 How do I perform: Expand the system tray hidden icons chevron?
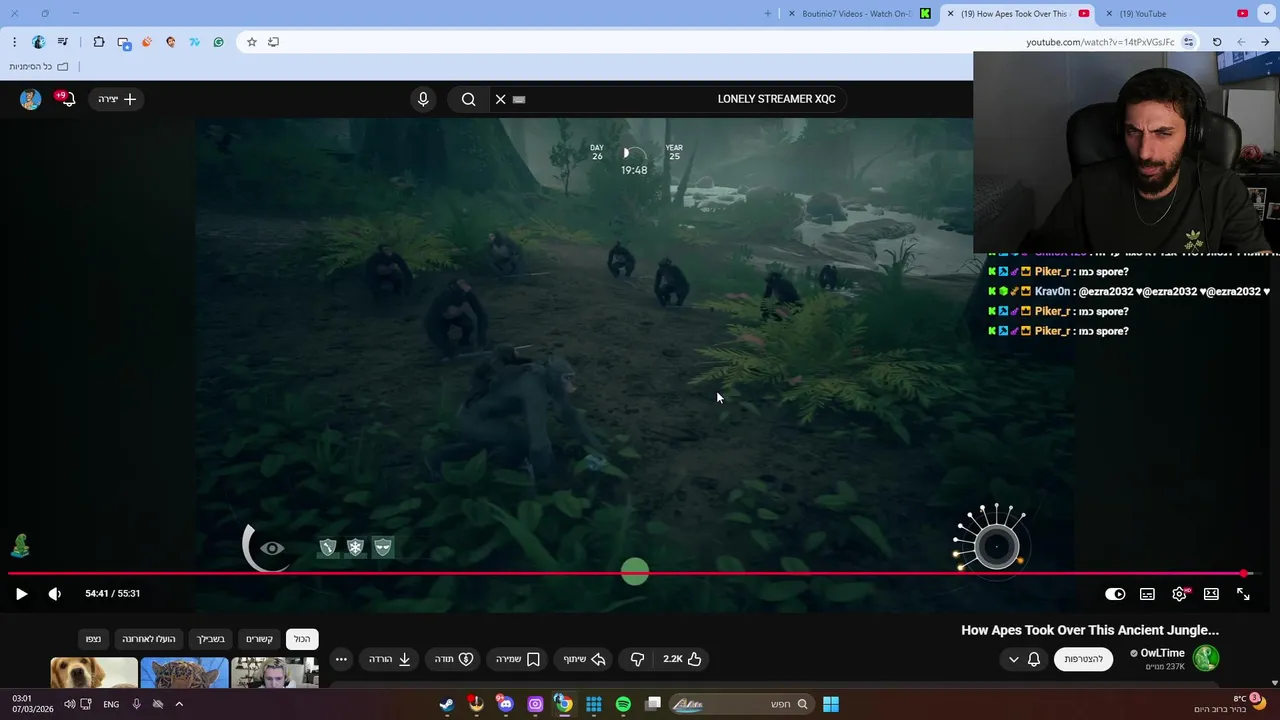179,704
